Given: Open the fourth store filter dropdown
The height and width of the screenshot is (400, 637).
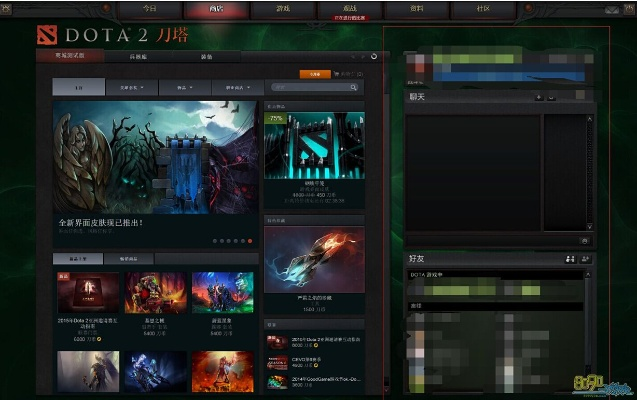Looking at the screenshot, I should click(x=234, y=88).
